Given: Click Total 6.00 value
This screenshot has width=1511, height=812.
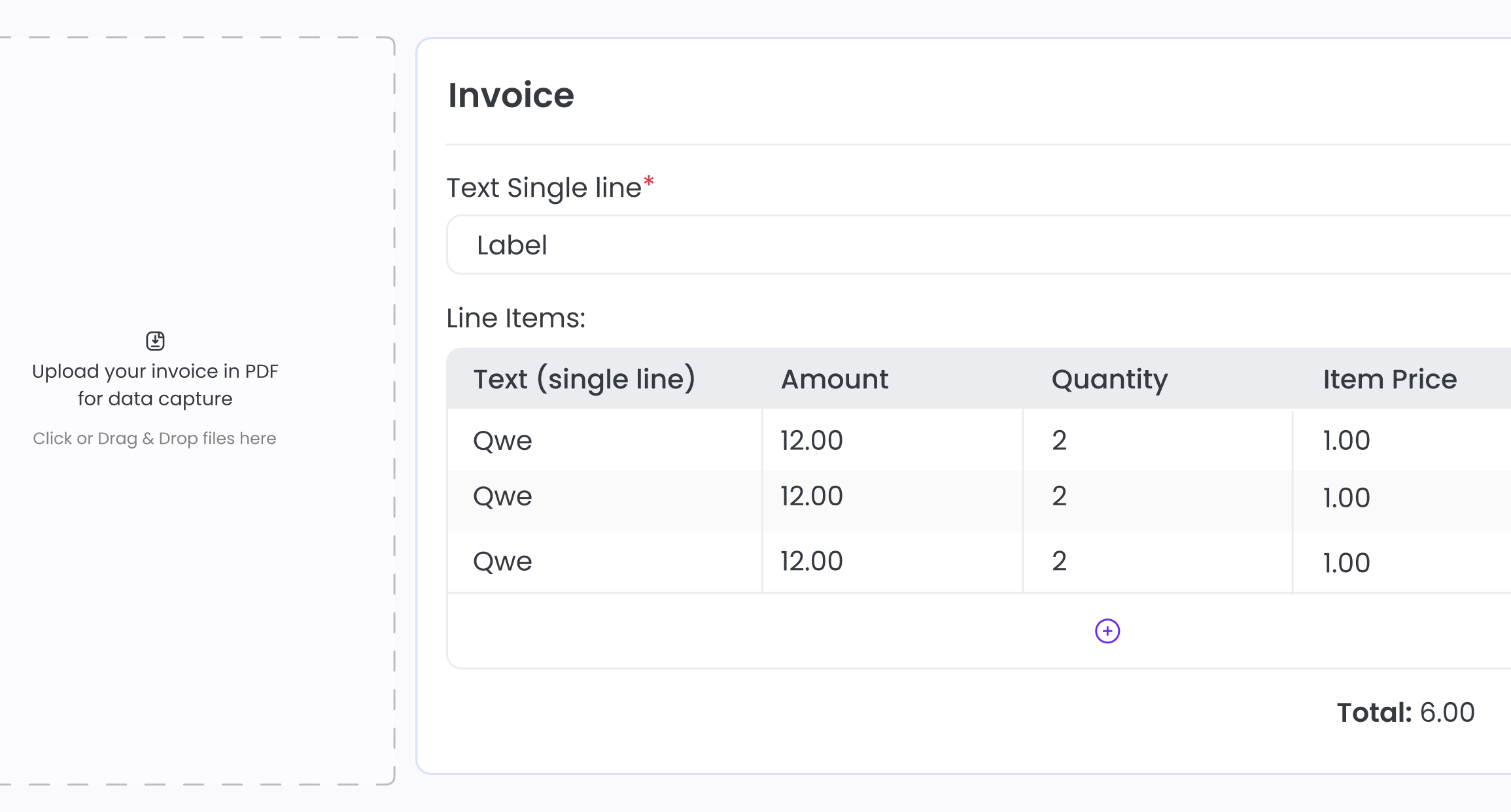Looking at the screenshot, I should tap(1406, 712).
